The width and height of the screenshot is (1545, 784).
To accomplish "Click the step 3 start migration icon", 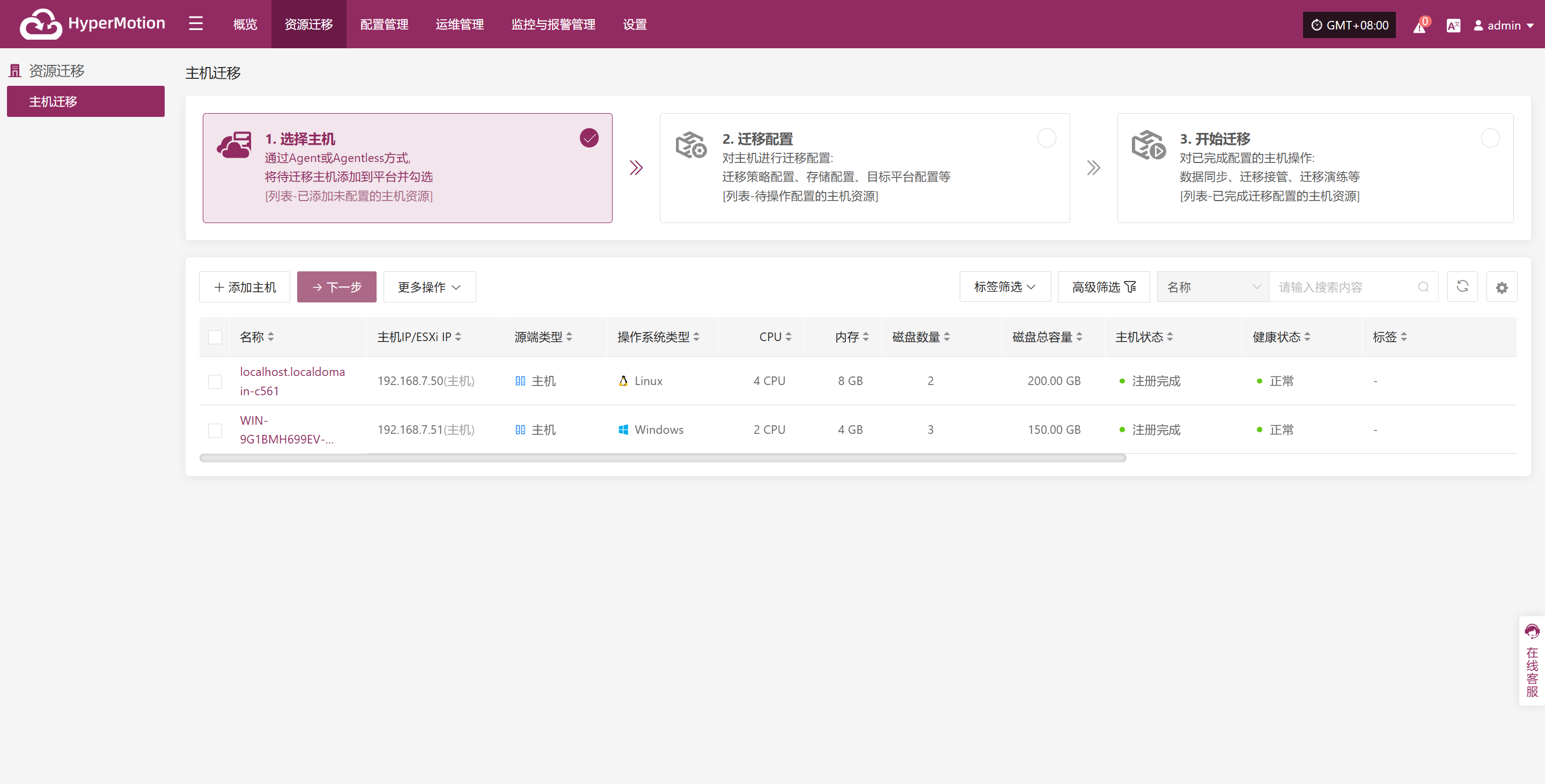I will click(x=1149, y=145).
